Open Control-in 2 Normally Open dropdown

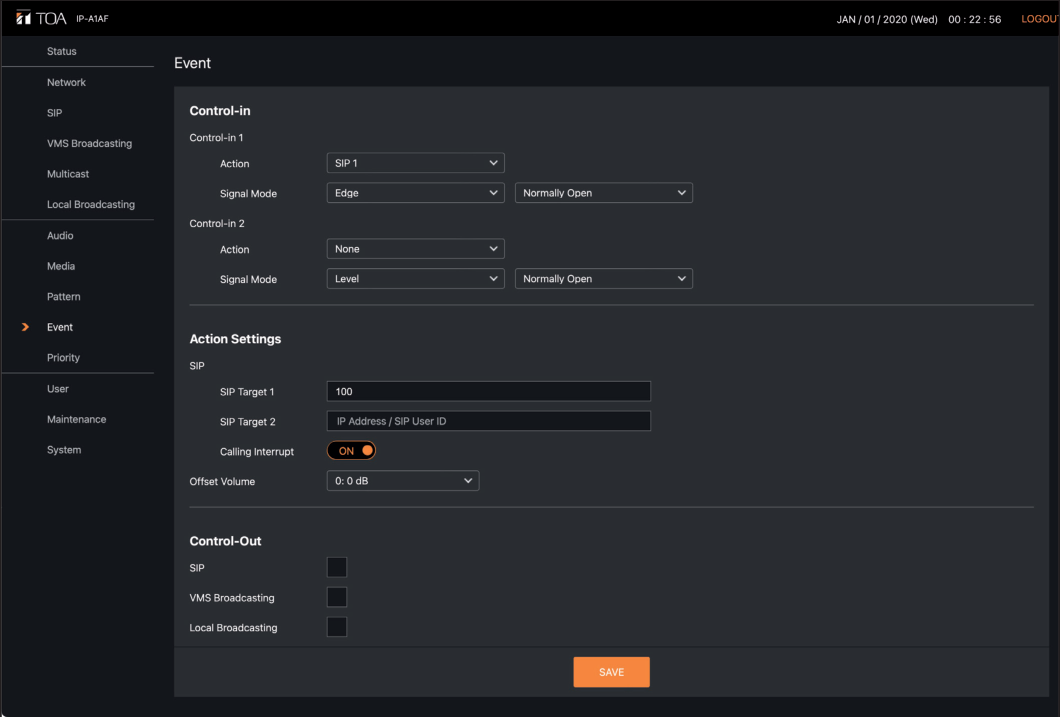[603, 279]
